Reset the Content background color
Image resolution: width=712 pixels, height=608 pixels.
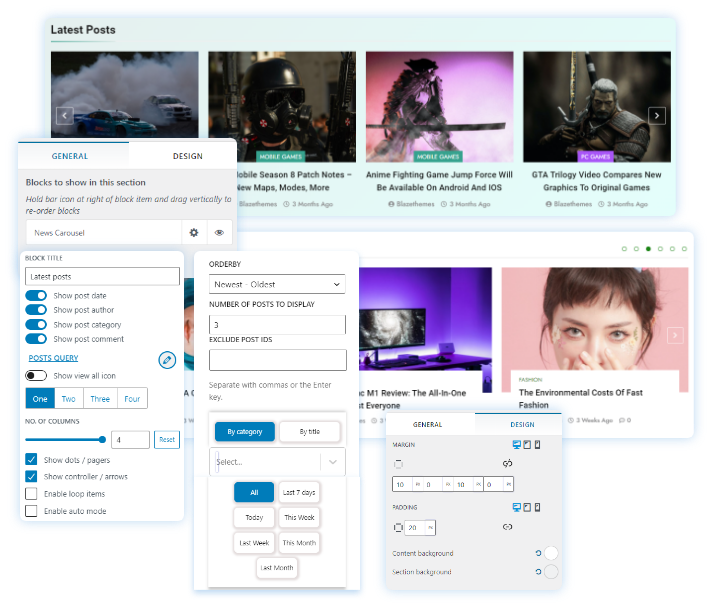(538, 553)
